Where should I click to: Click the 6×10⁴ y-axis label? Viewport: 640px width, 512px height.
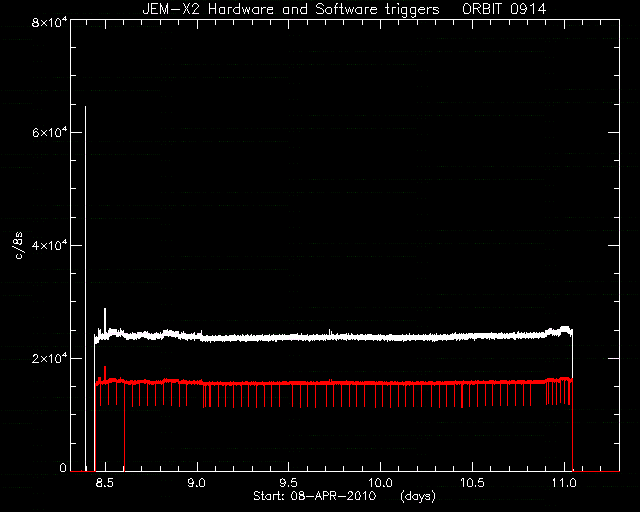point(50,132)
